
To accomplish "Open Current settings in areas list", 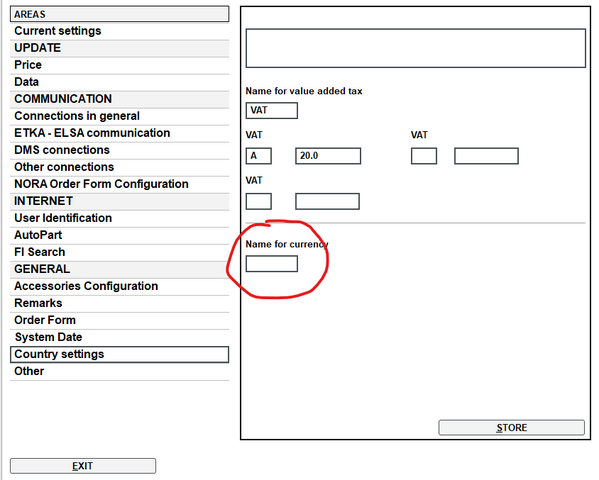I will click(119, 31).
